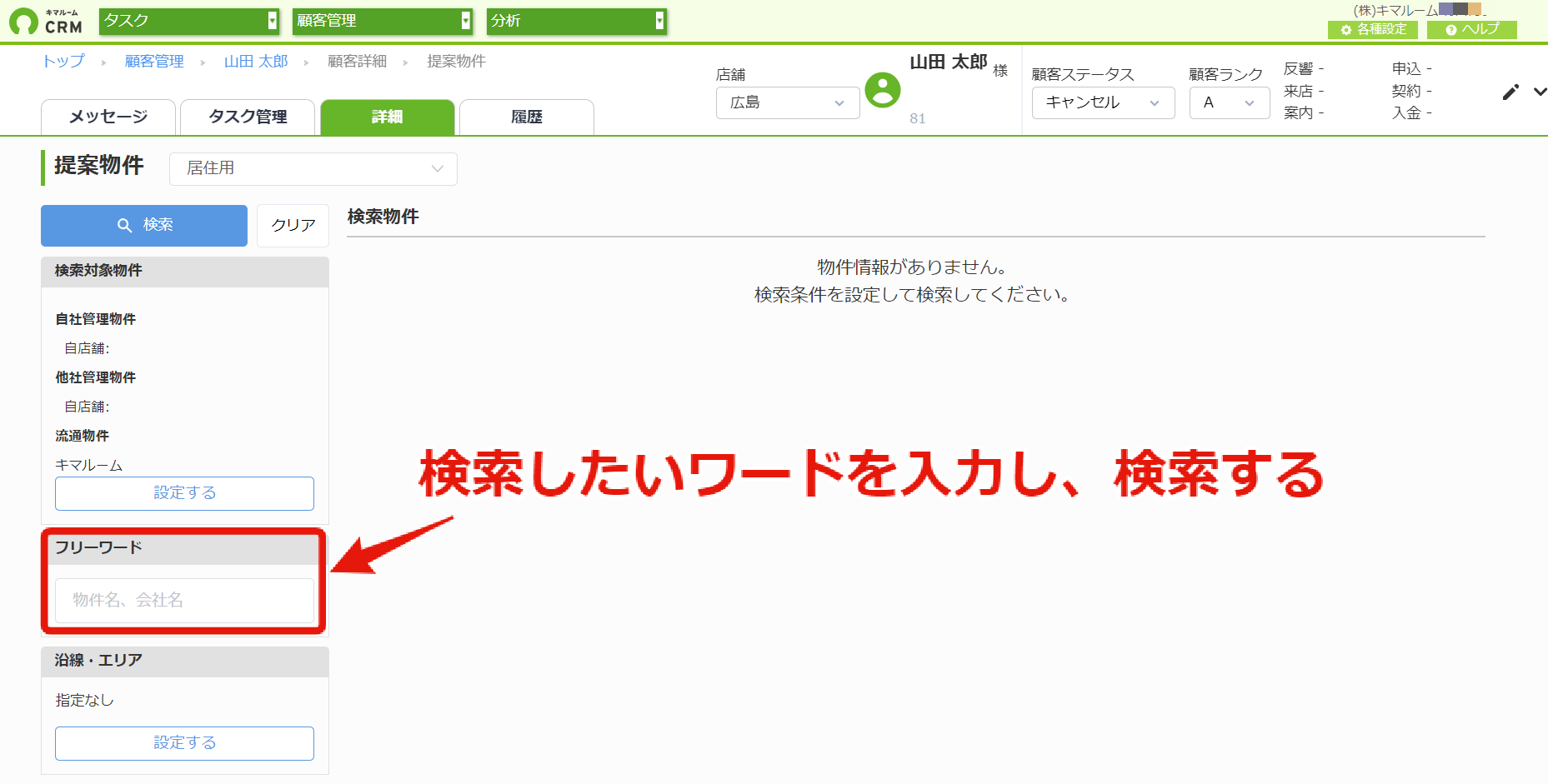The height and width of the screenshot is (784, 1548).
Task: Open the 居住用 property type dropdown
Action: tap(313, 168)
